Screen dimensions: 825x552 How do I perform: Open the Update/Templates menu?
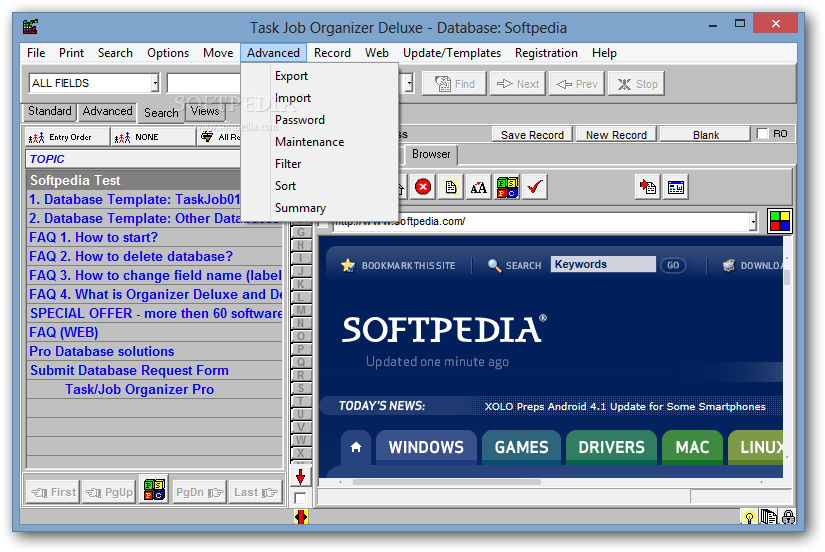point(451,53)
